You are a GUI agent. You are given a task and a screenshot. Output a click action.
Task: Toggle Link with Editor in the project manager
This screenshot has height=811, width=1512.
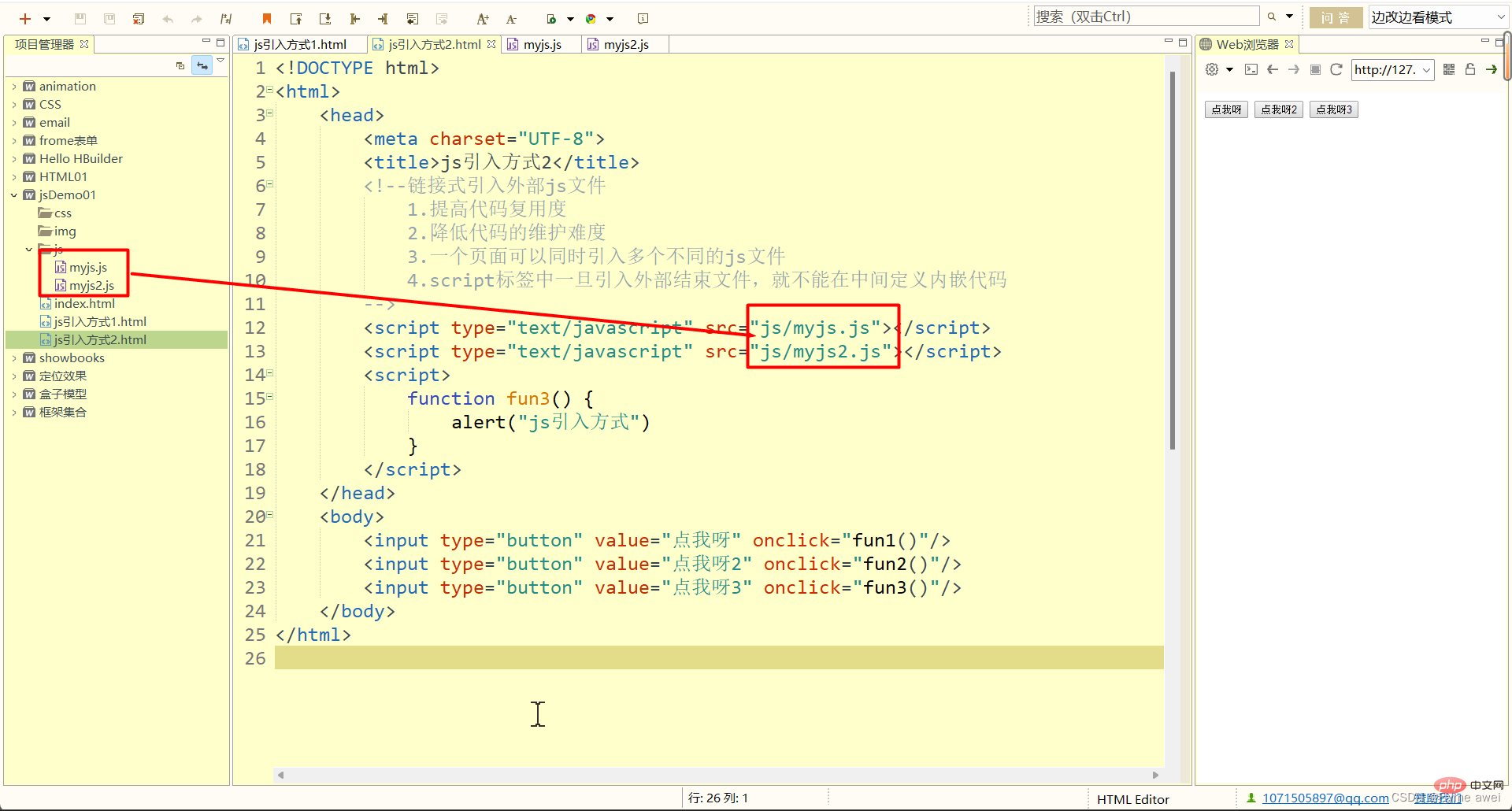coord(202,65)
